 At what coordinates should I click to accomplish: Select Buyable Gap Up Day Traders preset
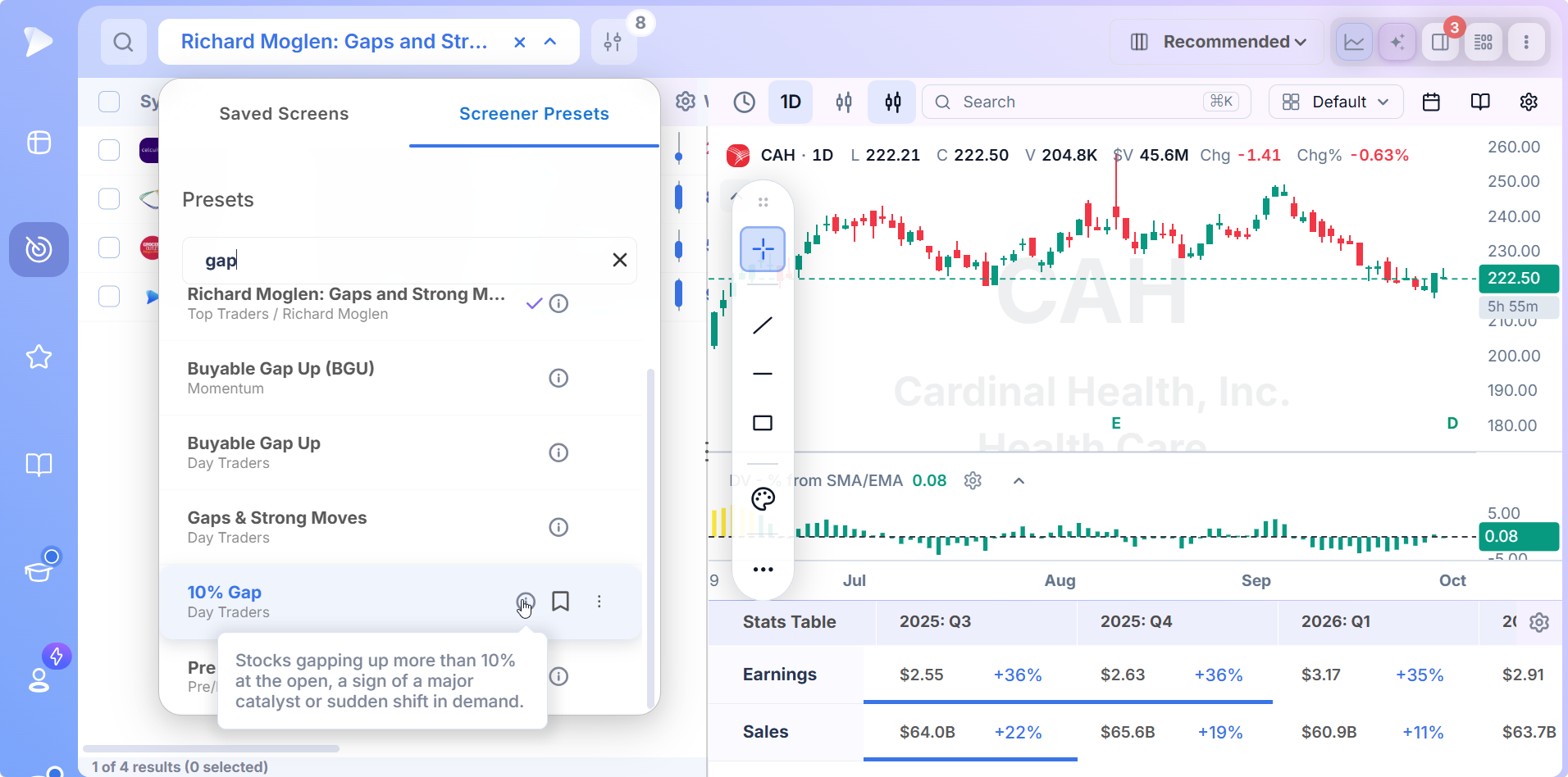[x=400, y=452]
